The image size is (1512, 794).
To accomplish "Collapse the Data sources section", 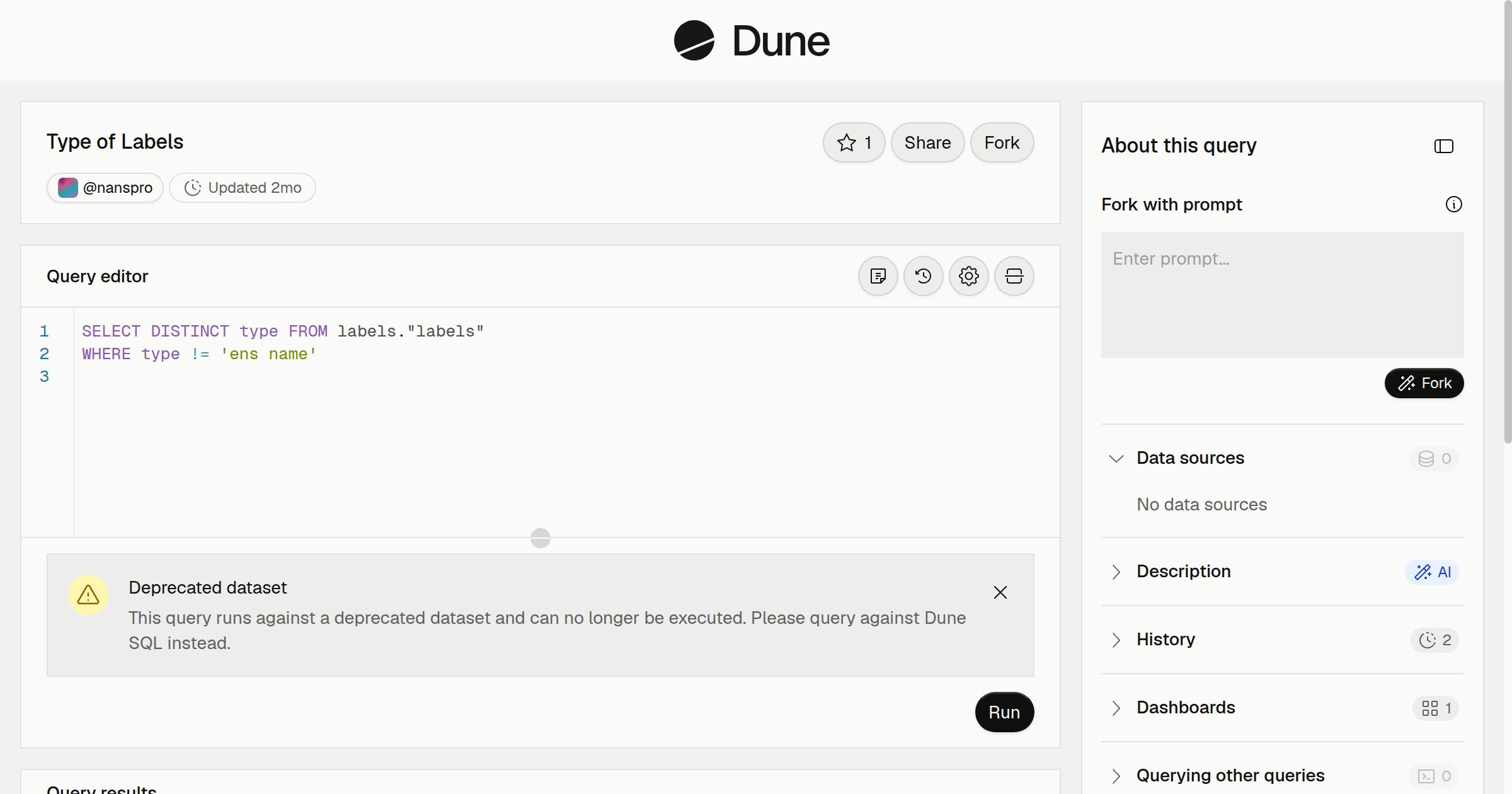I will [x=1116, y=458].
